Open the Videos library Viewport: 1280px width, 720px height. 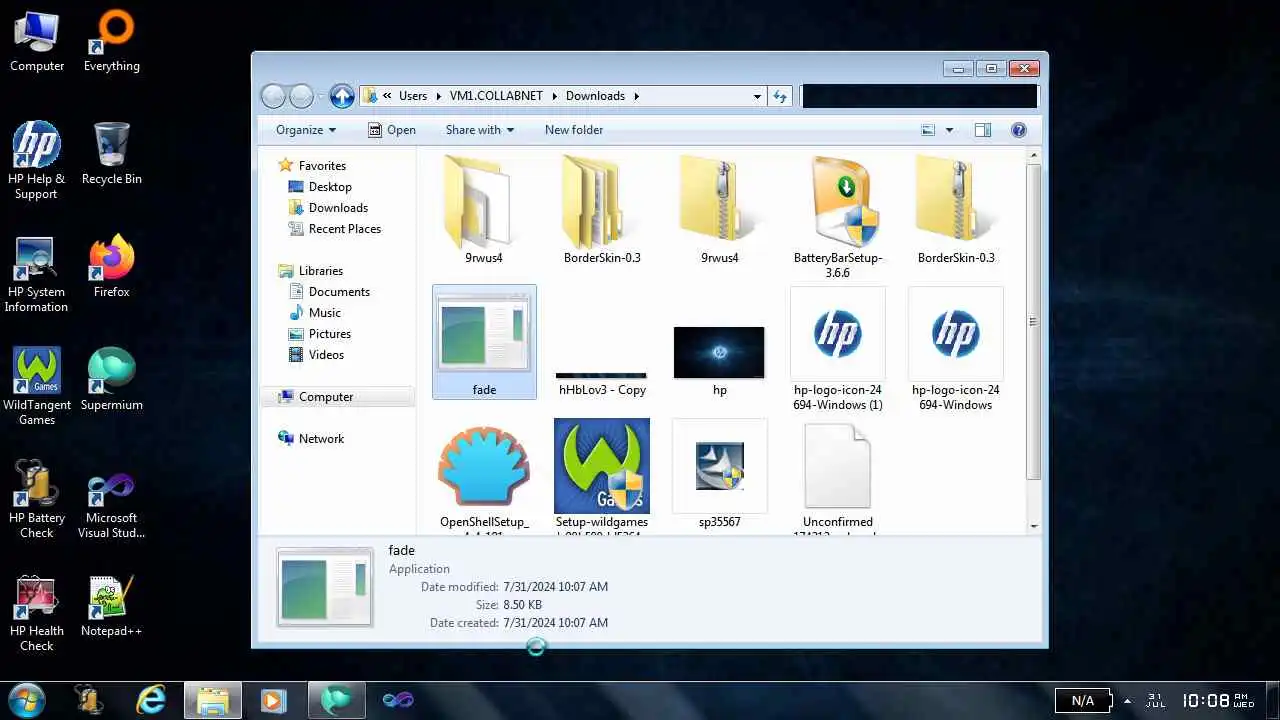[x=326, y=355]
